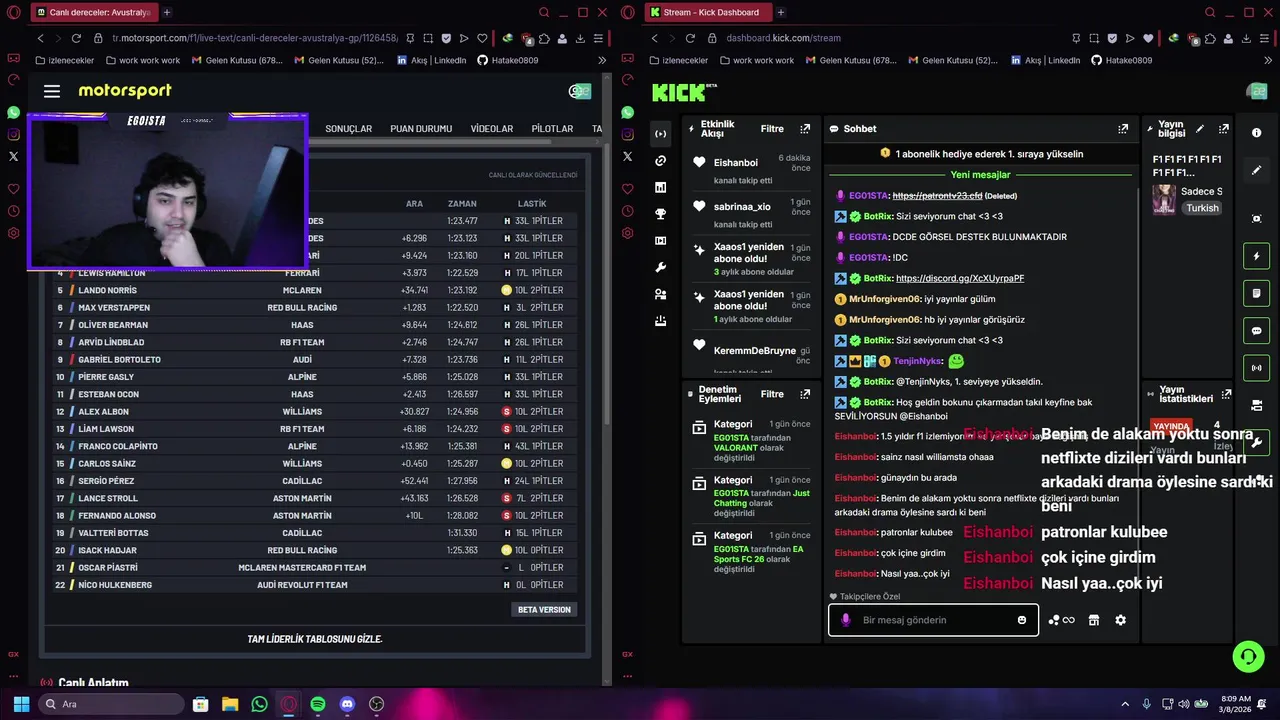Image resolution: width=1280 pixels, height=720 pixels.
Task: Click the TenjinNyks username in chat
Action: pos(917,361)
